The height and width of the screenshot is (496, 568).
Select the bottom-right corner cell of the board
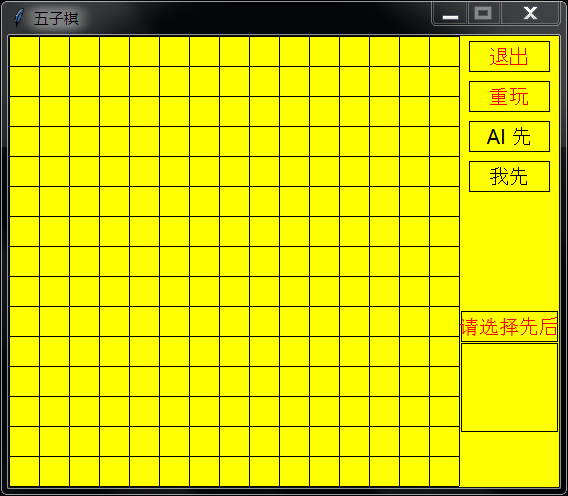[x=444, y=471]
